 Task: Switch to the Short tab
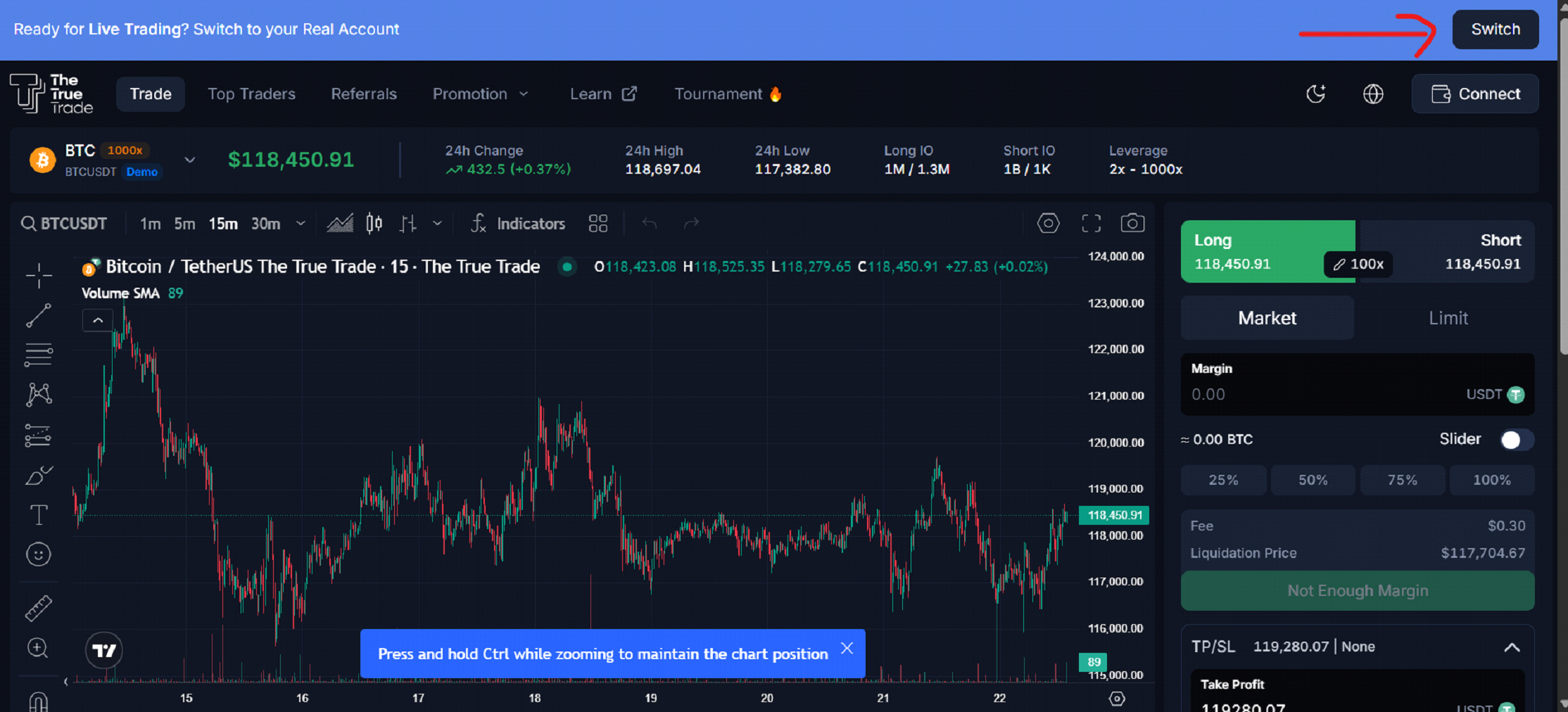[1446, 251]
